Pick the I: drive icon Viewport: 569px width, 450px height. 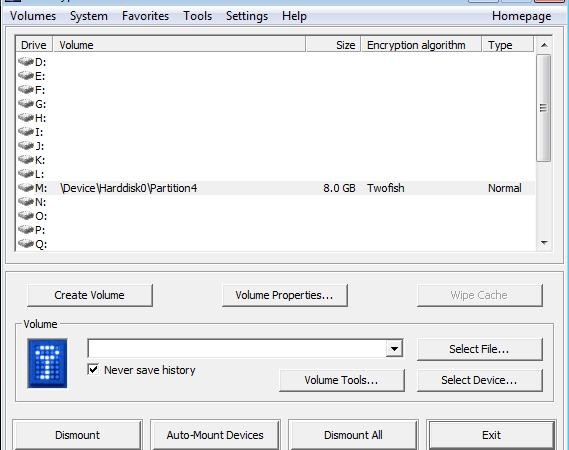26,132
